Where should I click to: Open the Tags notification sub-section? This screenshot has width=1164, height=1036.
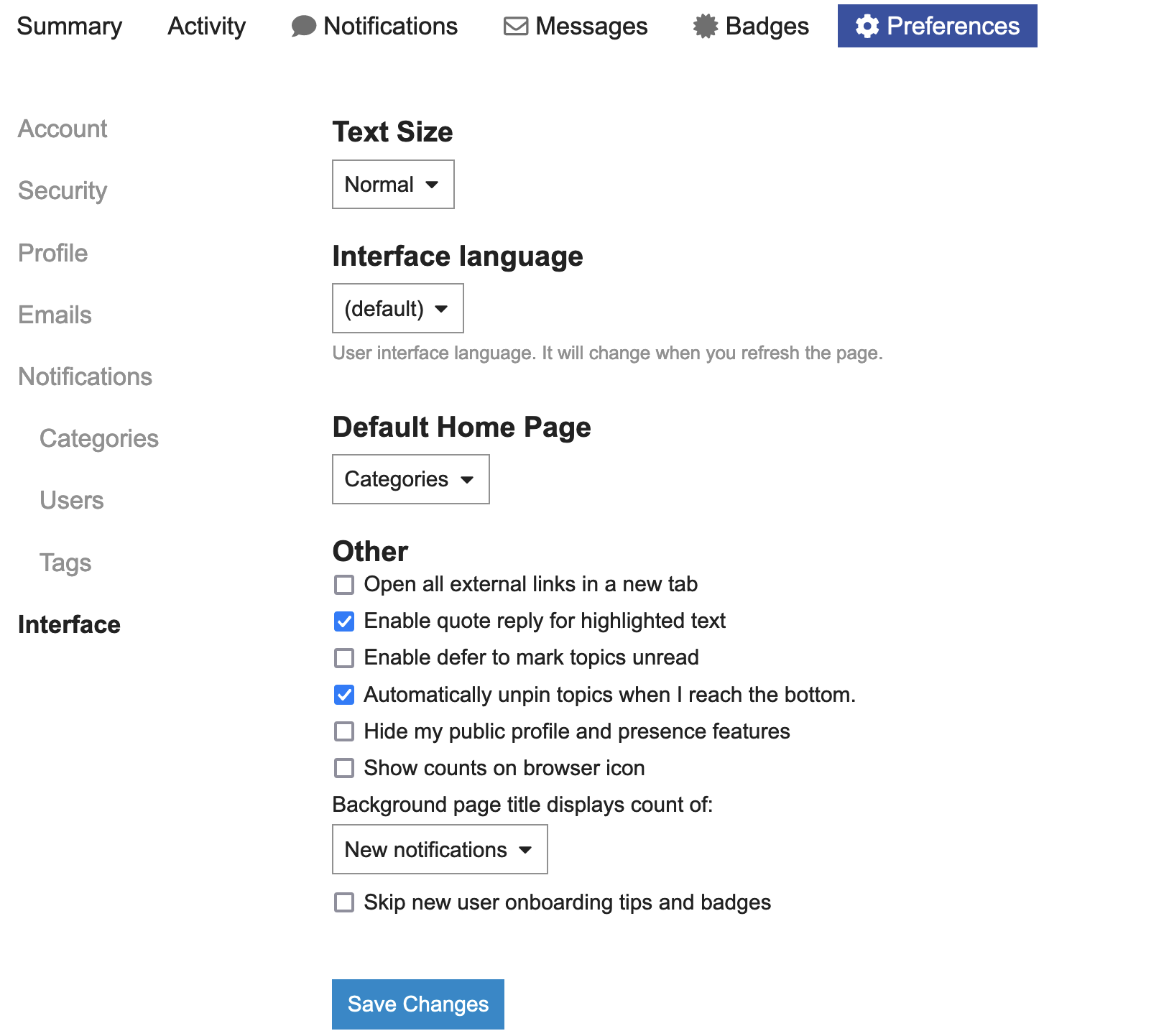(x=65, y=563)
